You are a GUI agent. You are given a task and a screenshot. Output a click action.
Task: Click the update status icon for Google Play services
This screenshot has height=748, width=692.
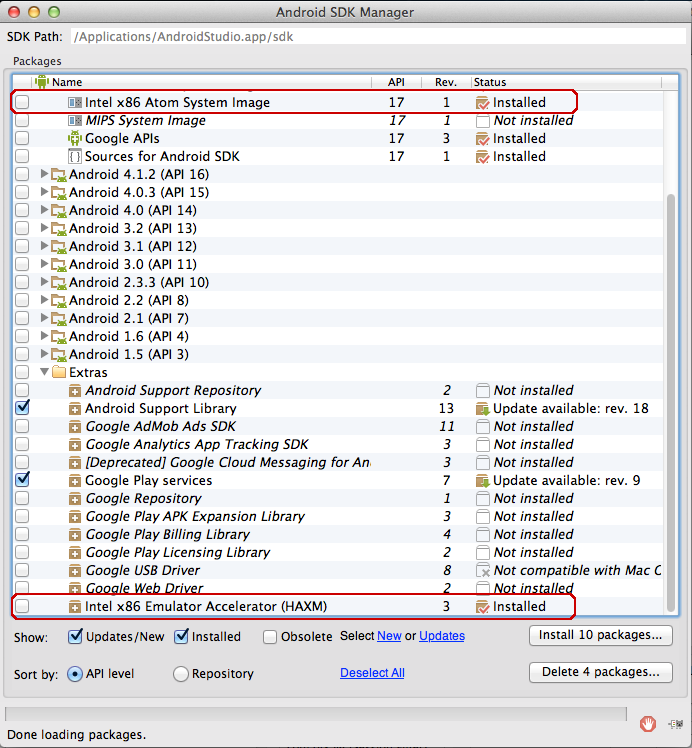483,481
